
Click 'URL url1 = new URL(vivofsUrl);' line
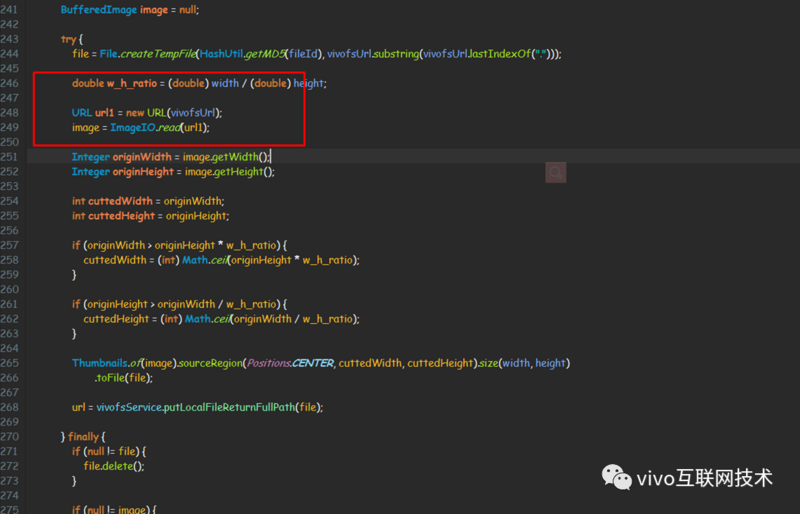click(147, 113)
